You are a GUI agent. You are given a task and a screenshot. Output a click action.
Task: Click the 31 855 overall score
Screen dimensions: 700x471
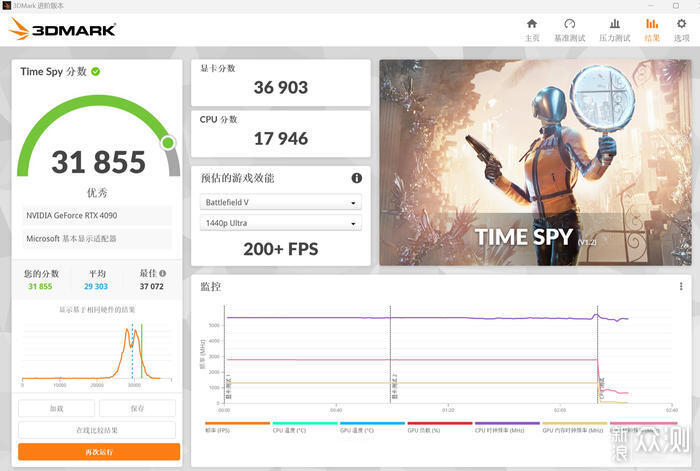click(x=98, y=162)
